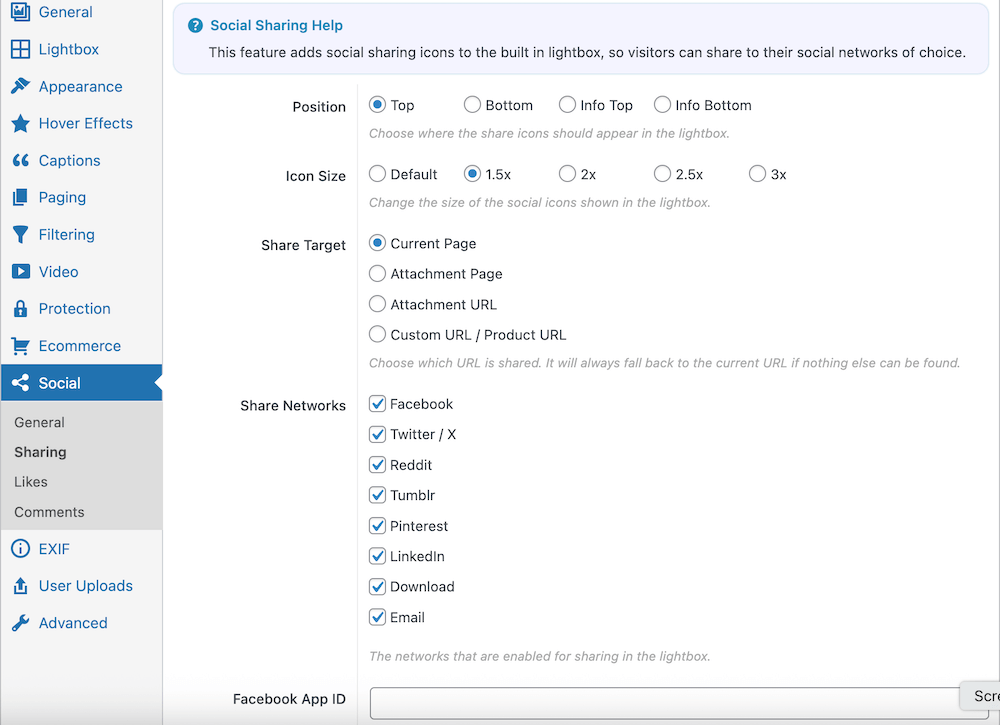
Task: Open the Screen Options button
Action: pyautogui.click(x=984, y=696)
